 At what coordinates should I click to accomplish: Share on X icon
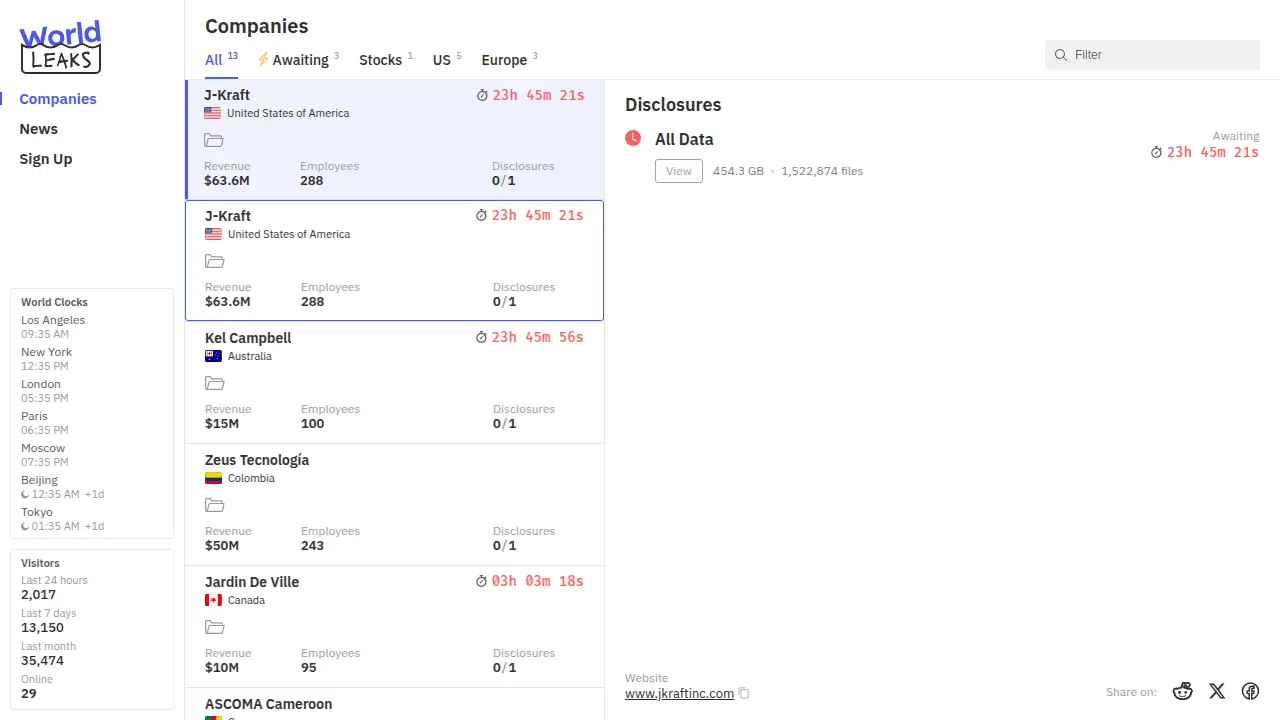pos(1217,691)
